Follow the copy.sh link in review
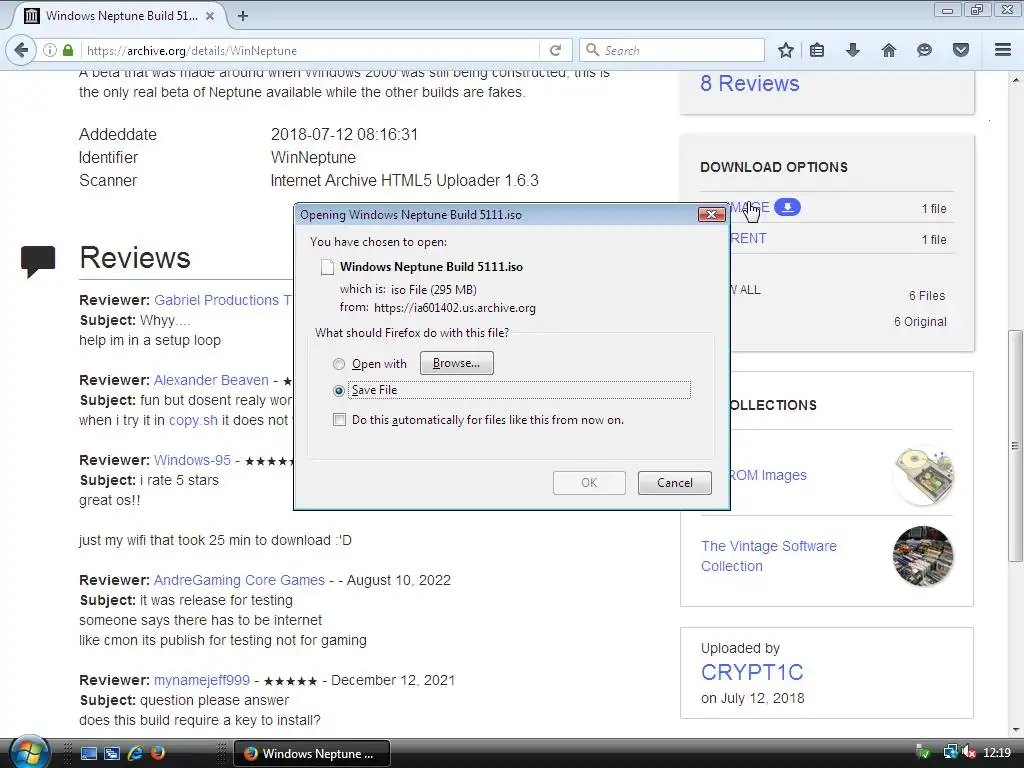 coord(193,420)
